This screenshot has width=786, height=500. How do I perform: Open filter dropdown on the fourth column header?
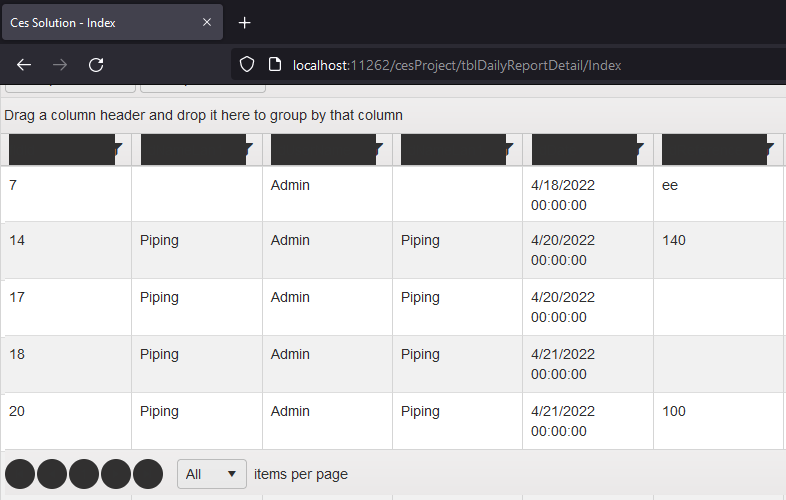pos(509,149)
